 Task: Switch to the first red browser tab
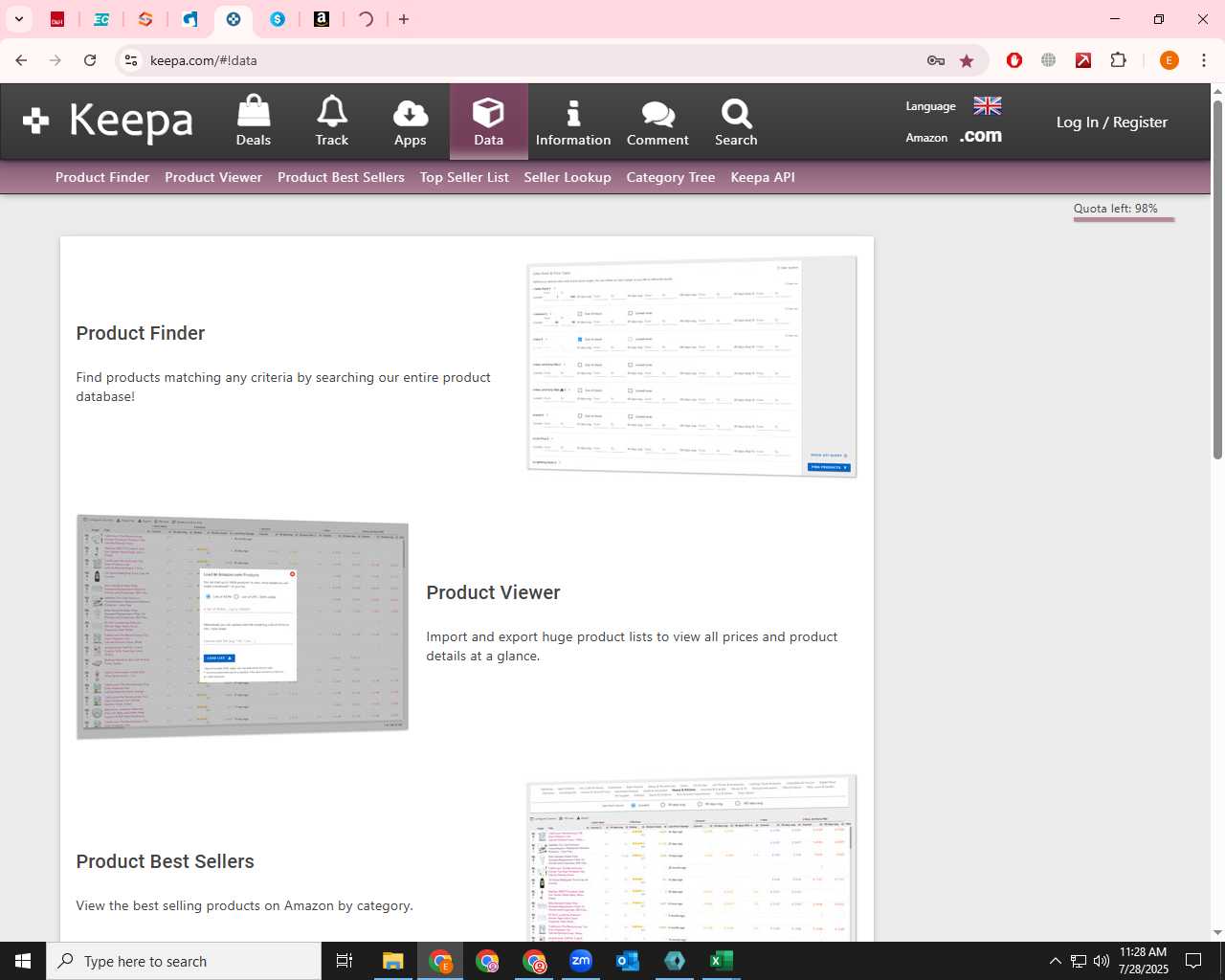(x=57, y=19)
